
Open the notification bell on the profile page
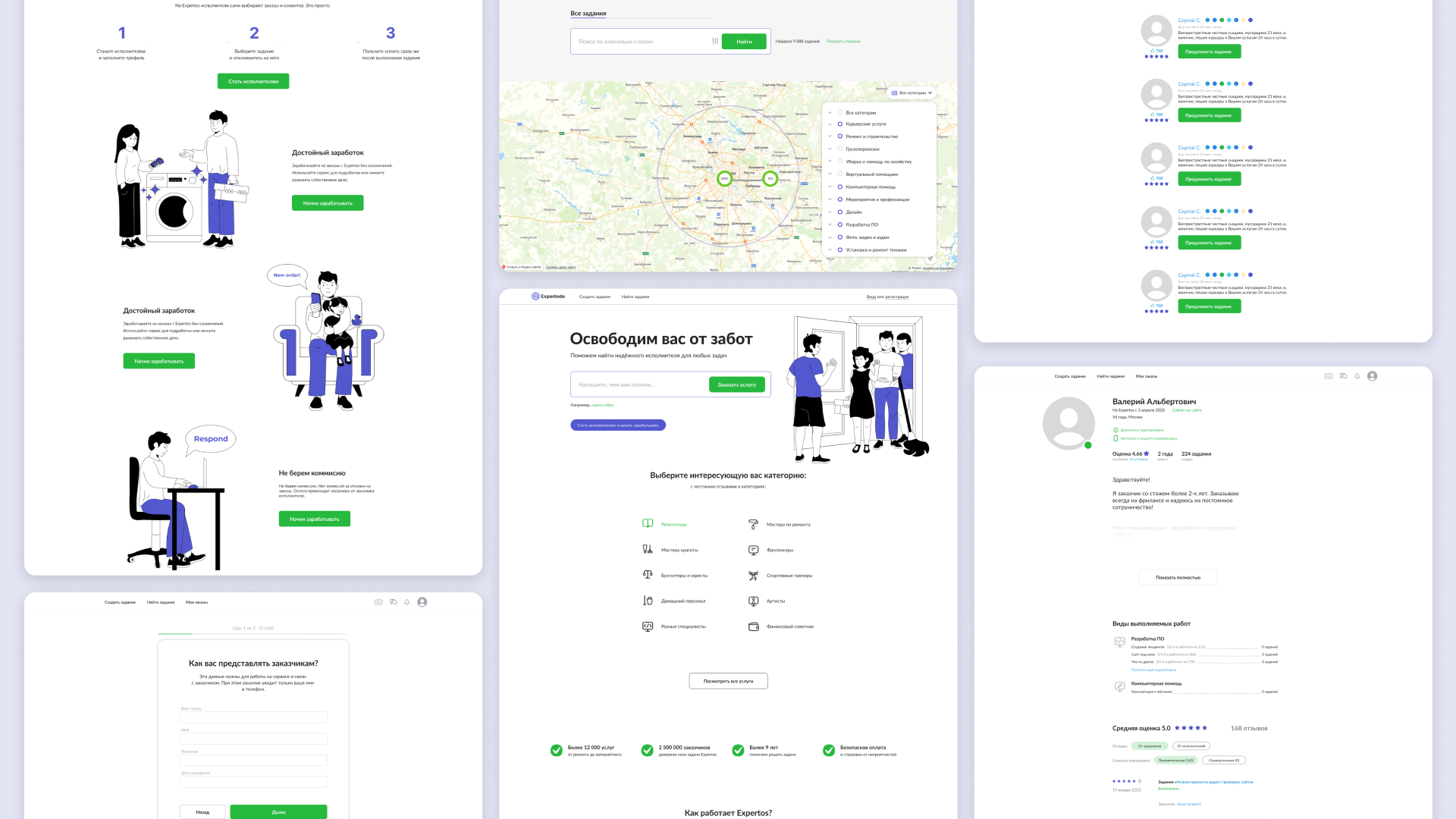point(1357,376)
